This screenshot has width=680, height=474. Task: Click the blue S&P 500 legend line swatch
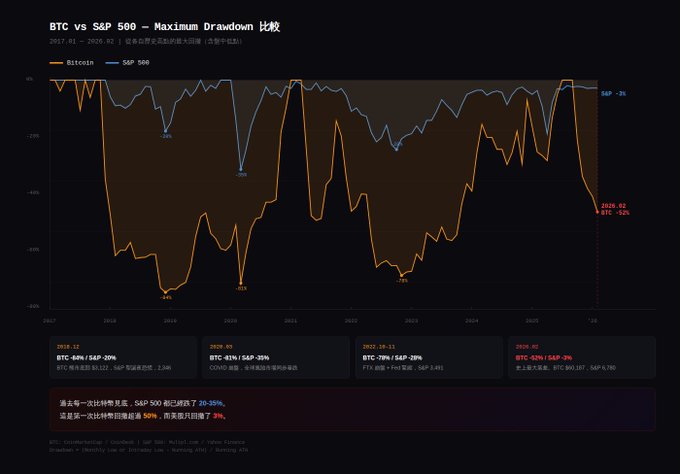click(111, 62)
